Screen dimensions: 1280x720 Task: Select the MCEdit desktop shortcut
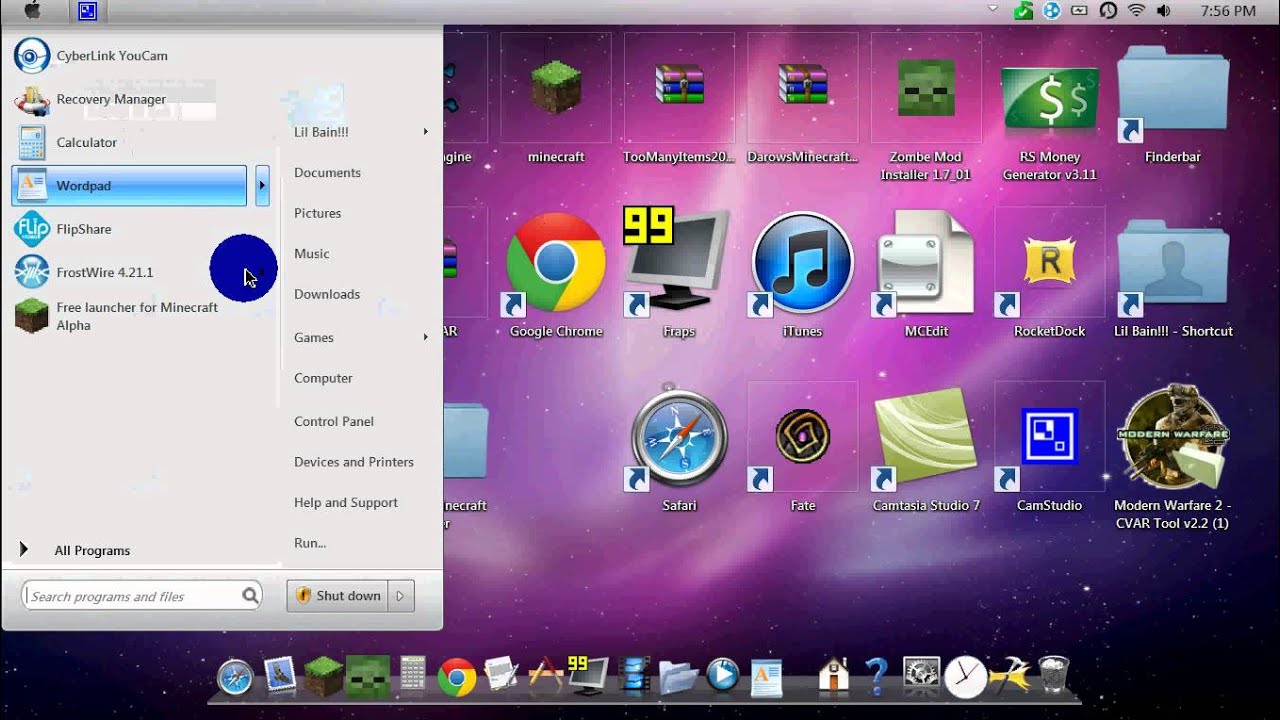coord(926,275)
